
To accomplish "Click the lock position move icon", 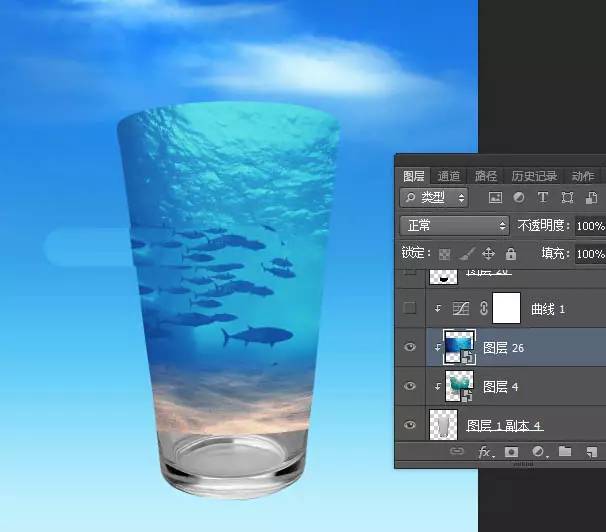I will click(489, 254).
